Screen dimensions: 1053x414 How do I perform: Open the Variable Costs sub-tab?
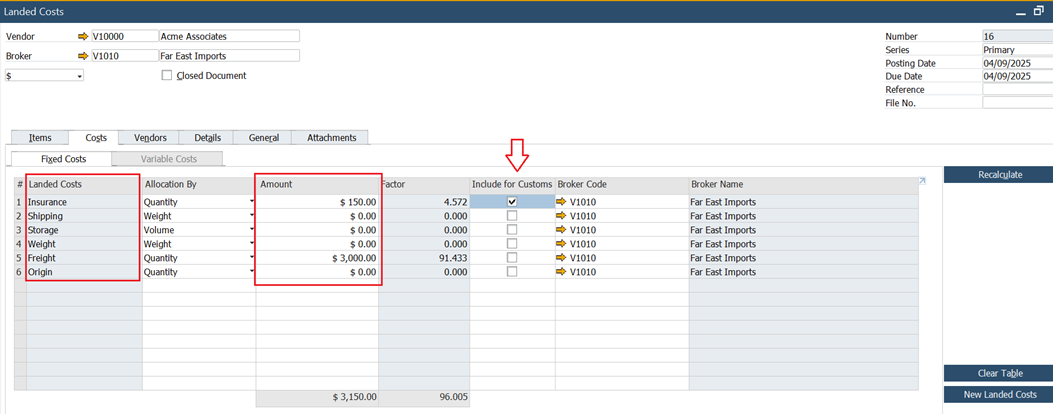[168, 159]
